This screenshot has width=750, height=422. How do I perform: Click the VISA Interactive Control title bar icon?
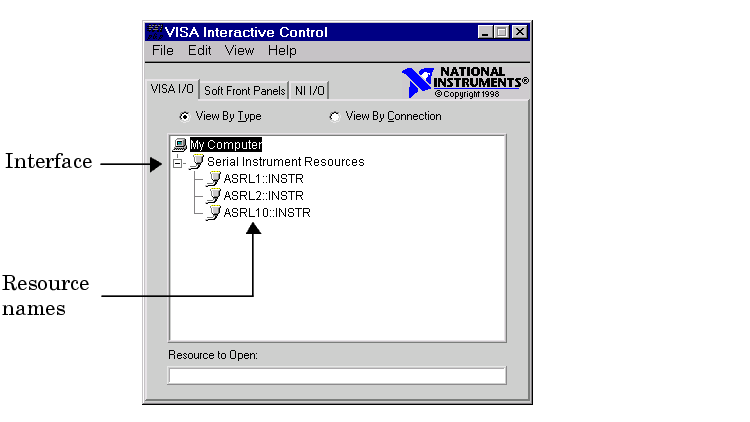click(155, 32)
